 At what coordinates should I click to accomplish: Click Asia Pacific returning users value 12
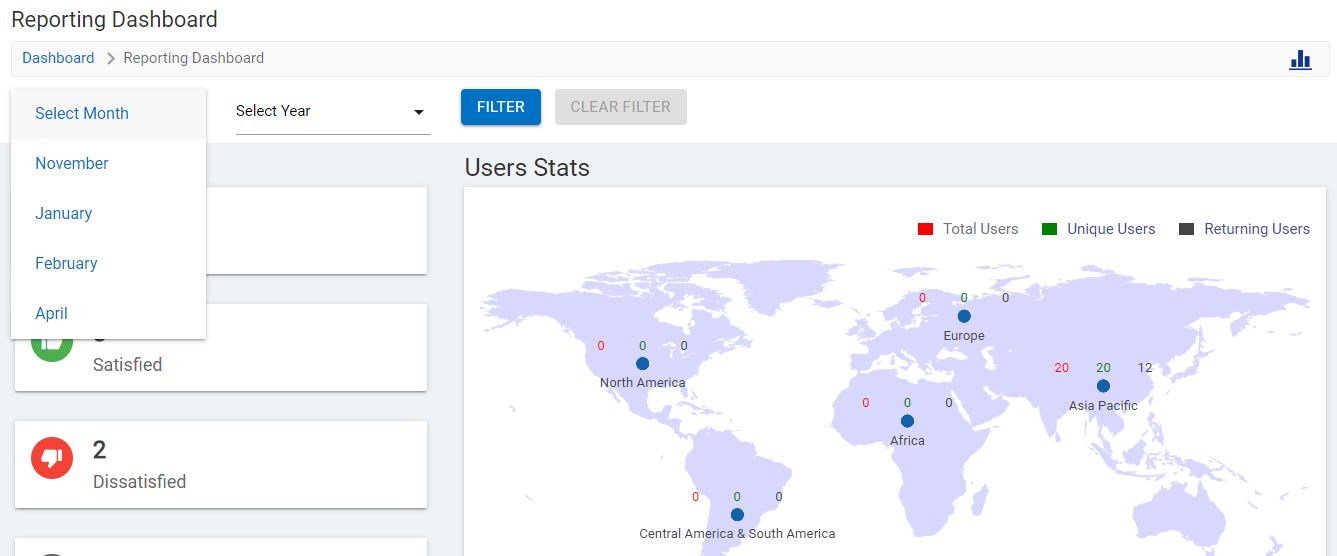tap(1145, 368)
